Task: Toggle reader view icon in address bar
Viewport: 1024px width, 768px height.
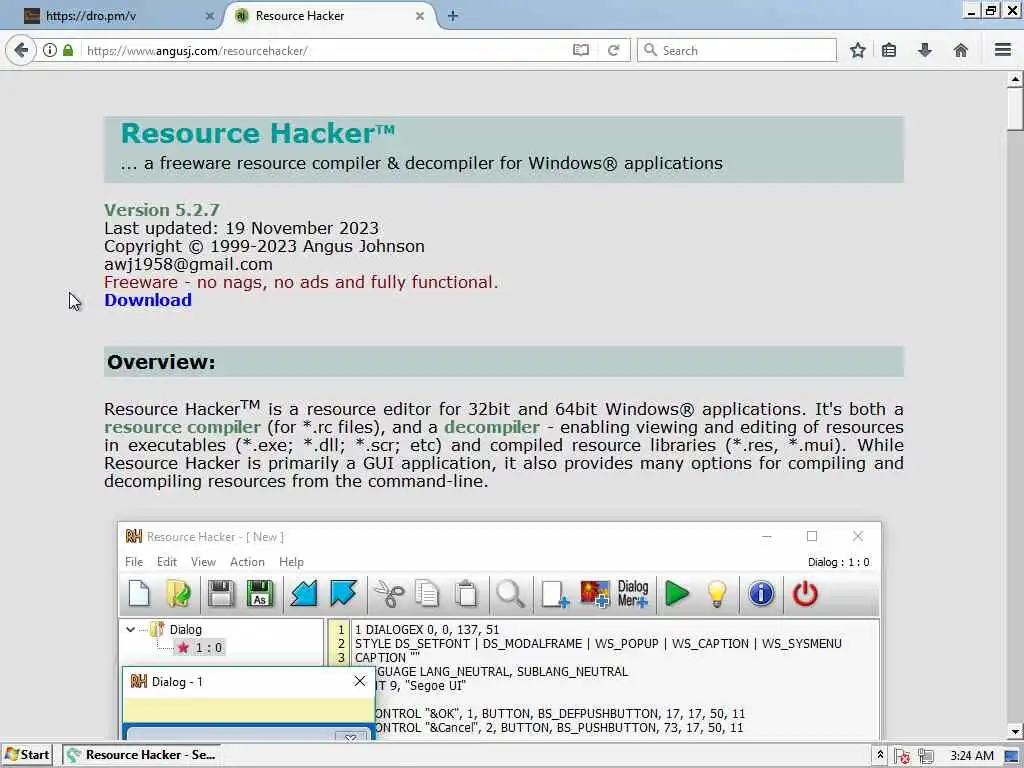Action: (x=581, y=50)
